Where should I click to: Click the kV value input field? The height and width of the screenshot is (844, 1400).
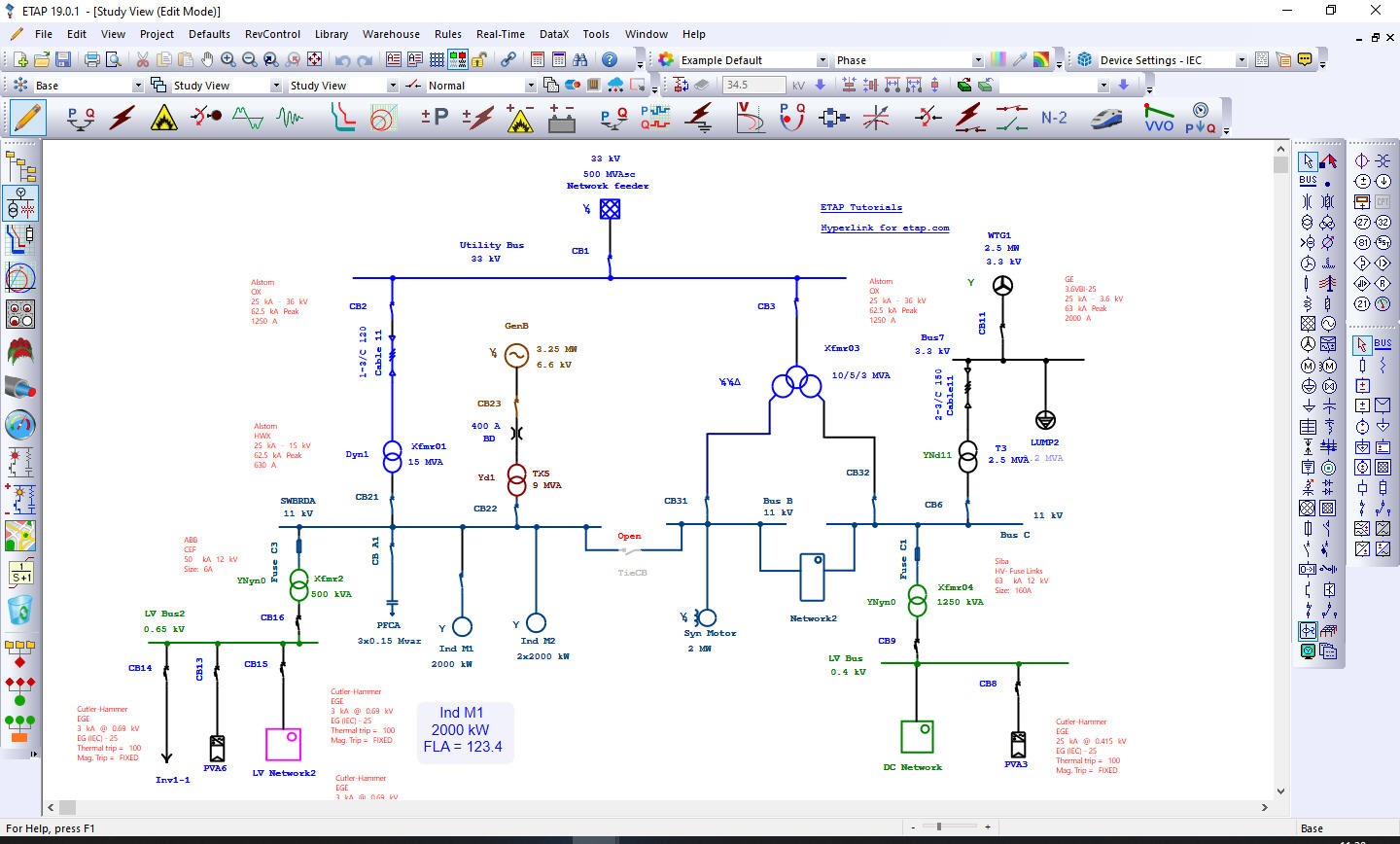pos(753,86)
